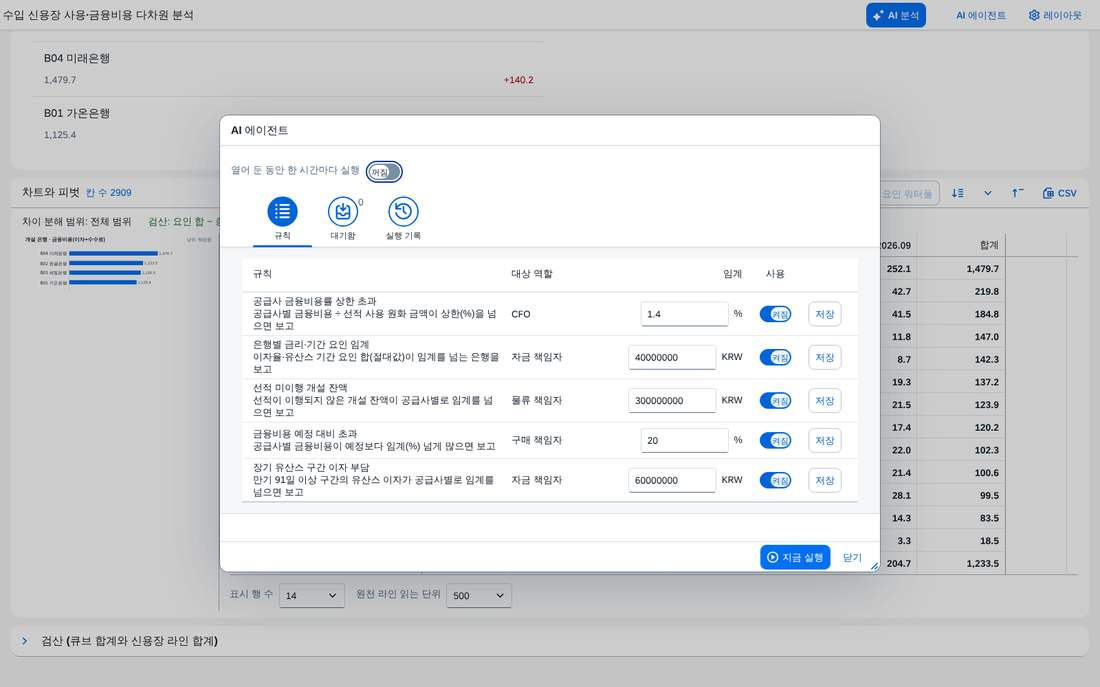Click the 219.8 total cell

click(986, 291)
